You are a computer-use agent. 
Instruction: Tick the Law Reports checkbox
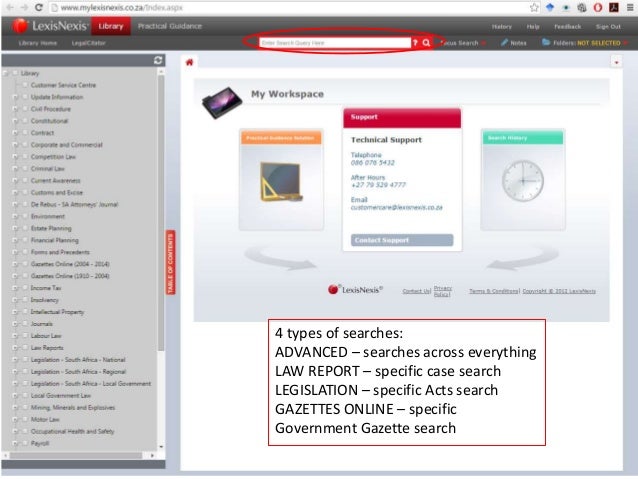click(x=25, y=348)
